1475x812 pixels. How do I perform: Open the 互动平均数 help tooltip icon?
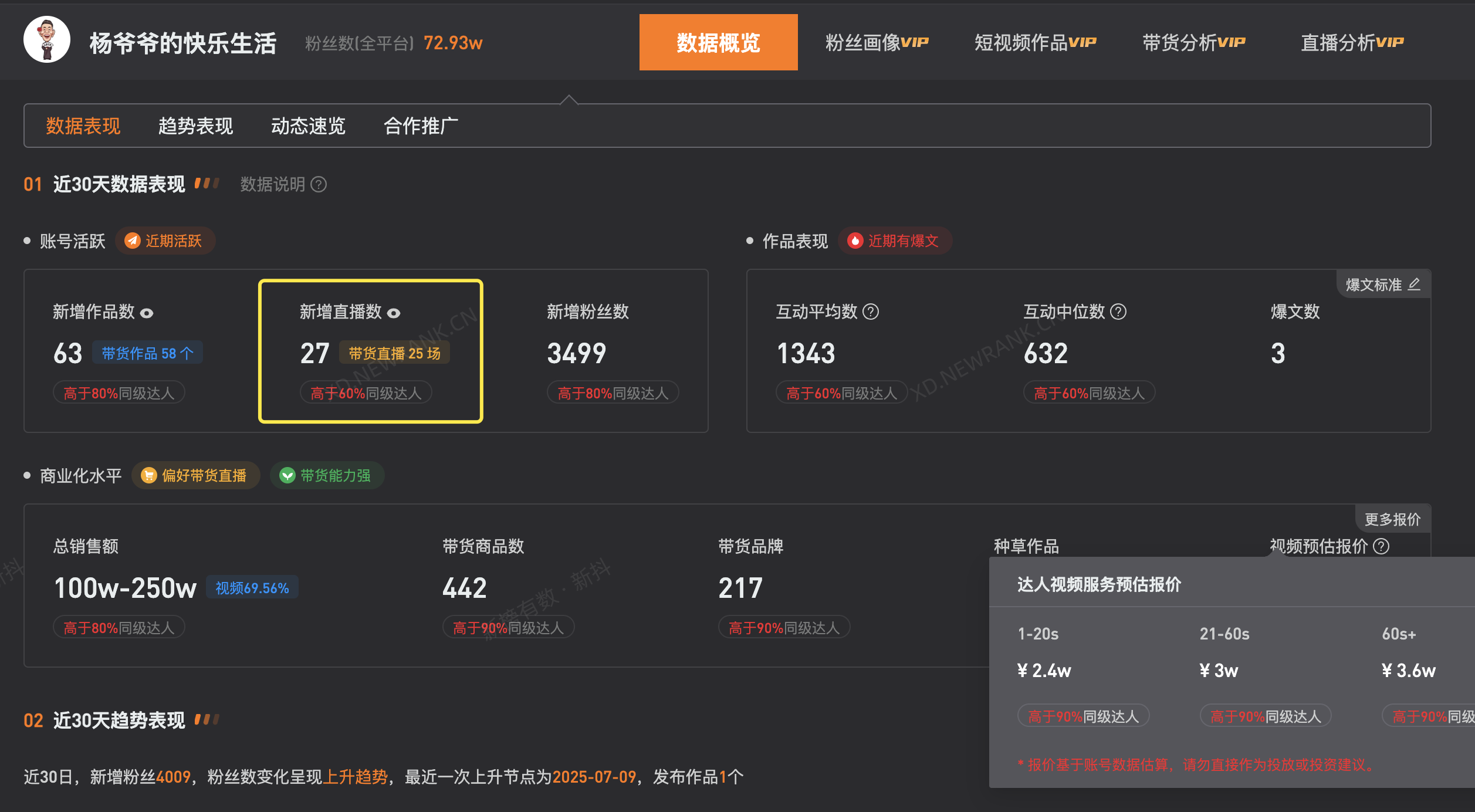[871, 312]
